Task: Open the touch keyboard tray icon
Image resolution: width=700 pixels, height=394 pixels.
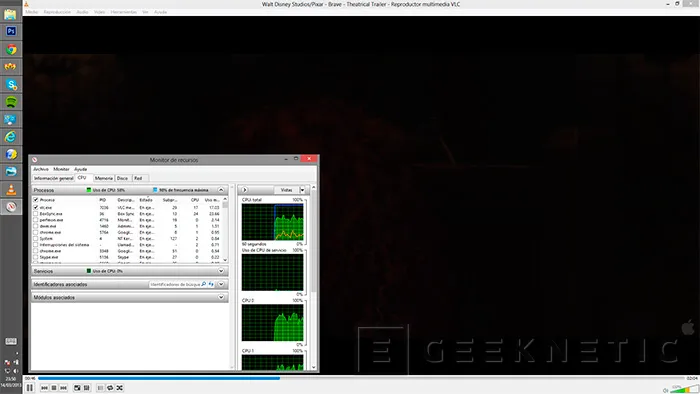Action: [x=11, y=341]
